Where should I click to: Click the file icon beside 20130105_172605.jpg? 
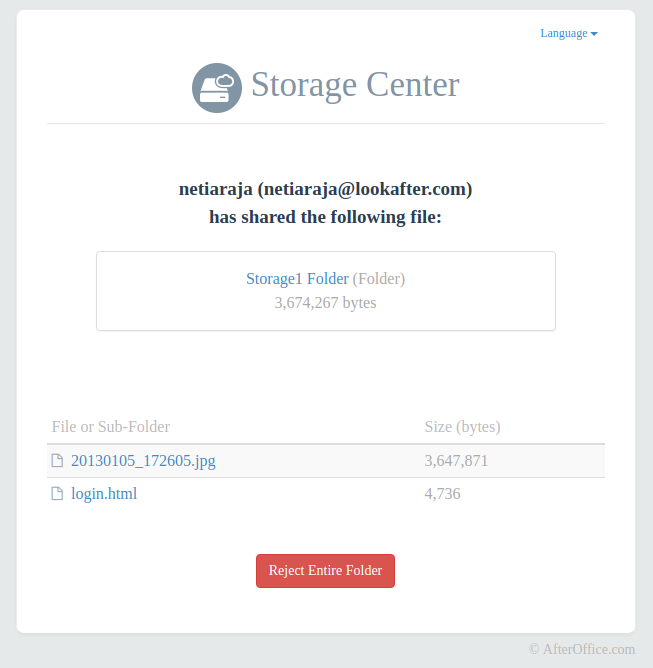point(57,461)
